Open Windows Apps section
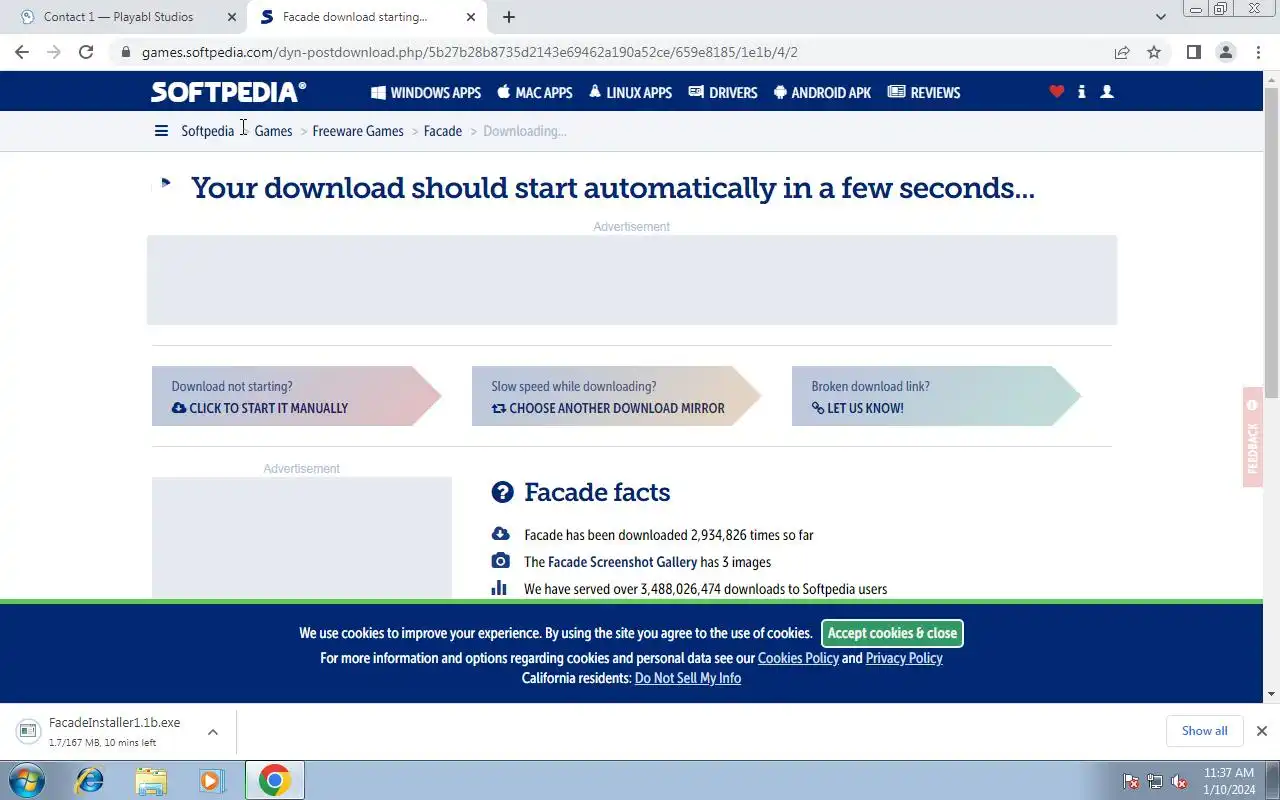The height and width of the screenshot is (800, 1280). click(x=426, y=92)
